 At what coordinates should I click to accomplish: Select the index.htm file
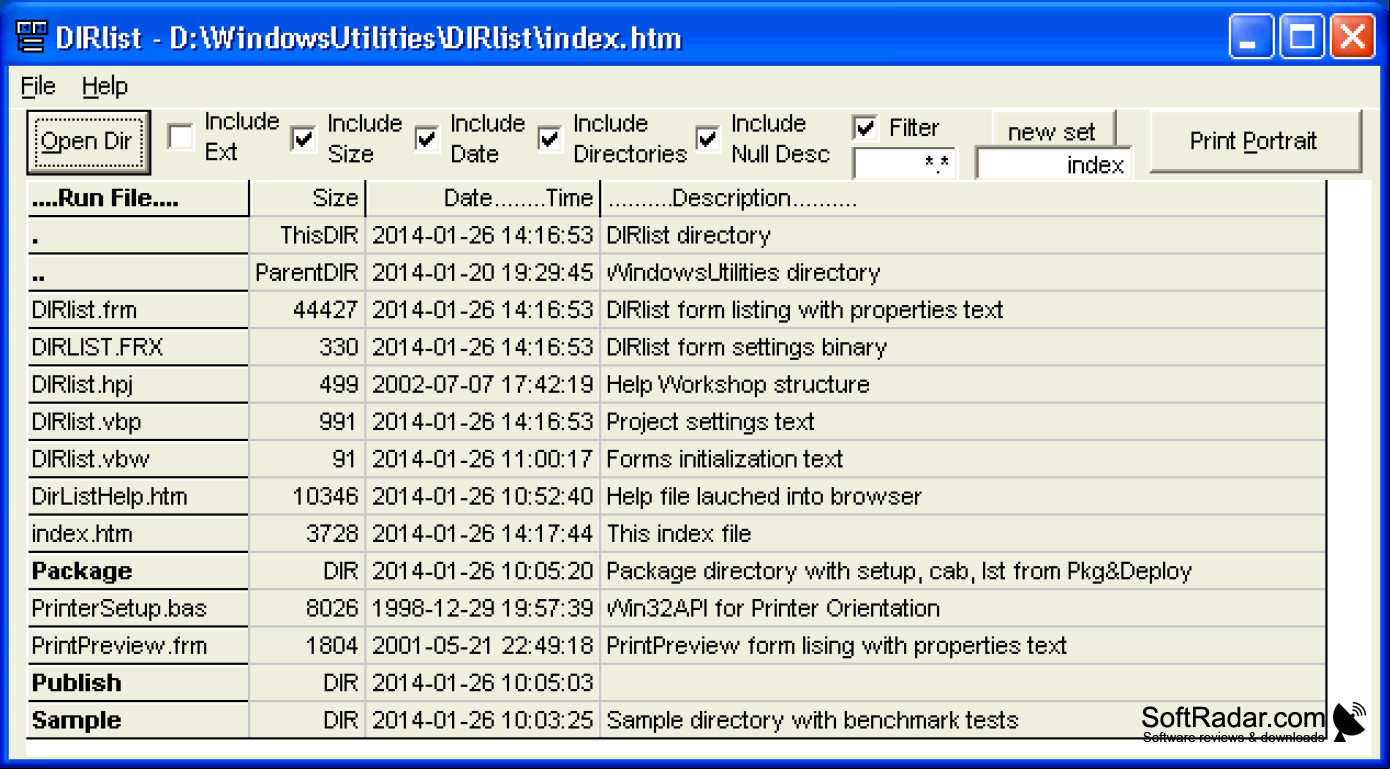pos(138,534)
